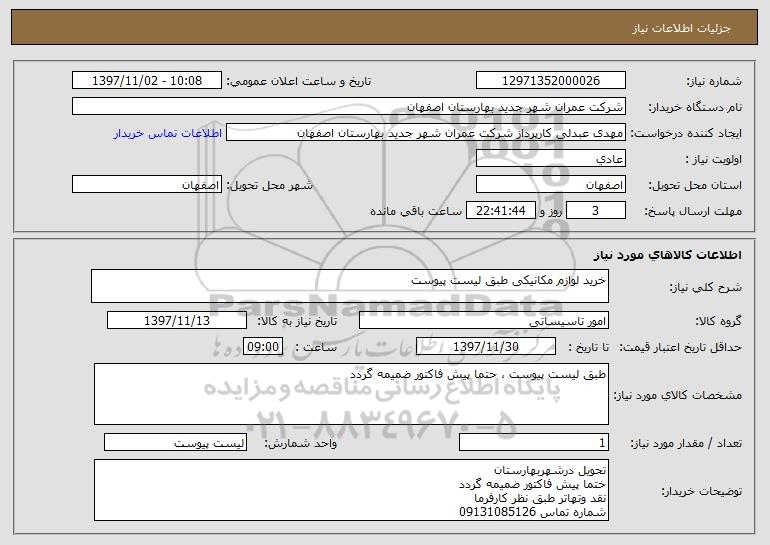Click the اطلاعات کالاهای مورد نیاز section heading
Screen dimensions: 770x545
pyautogui.click(x=667, y=255)
